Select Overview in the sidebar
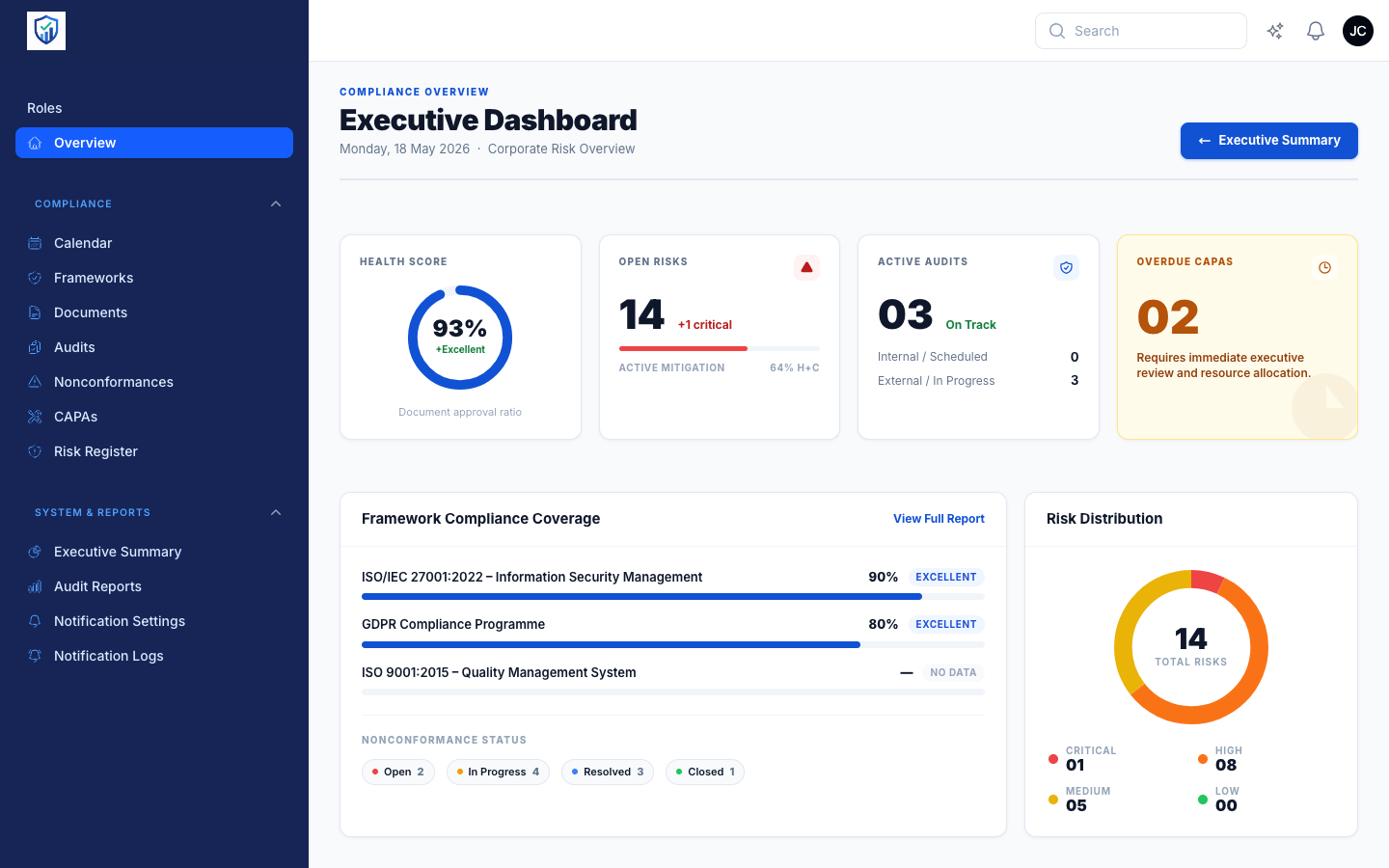This screenshot has width=1389, height=868. [x=154, y=143]
